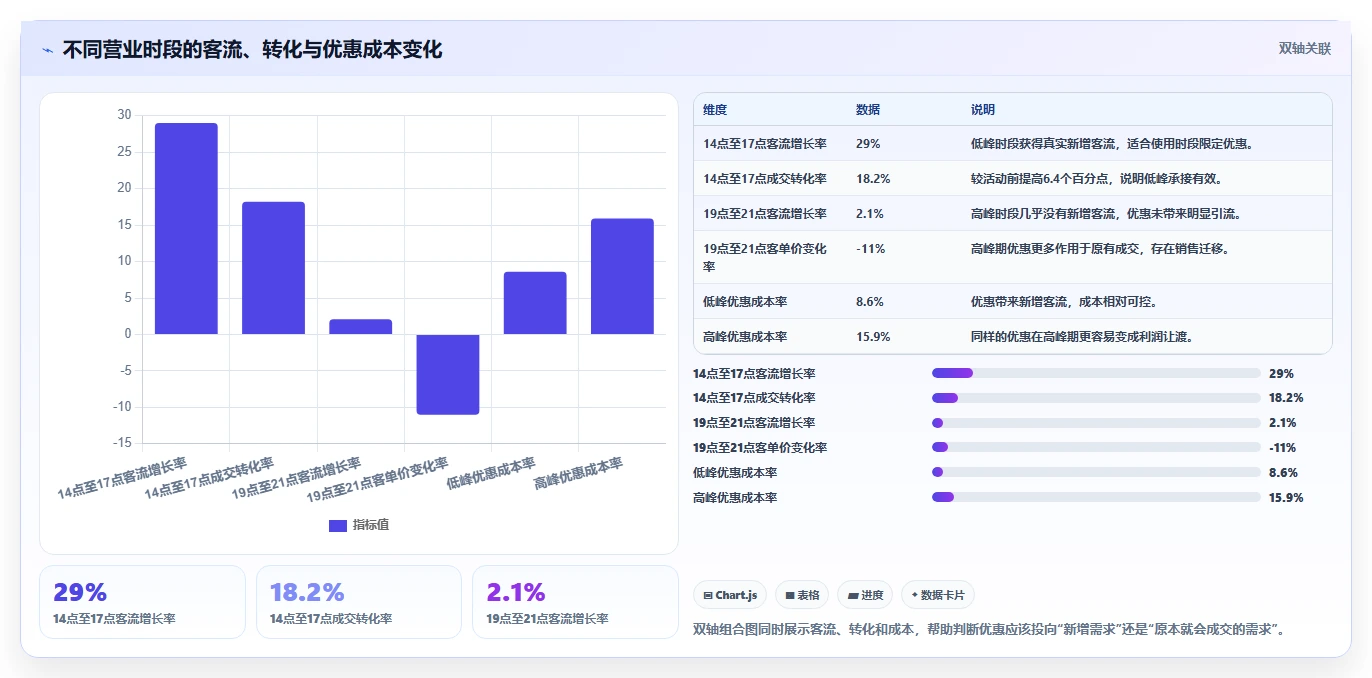Click table cell 19点至21点客单价变化率
The image size is (1372, 678).
[765, 257]
